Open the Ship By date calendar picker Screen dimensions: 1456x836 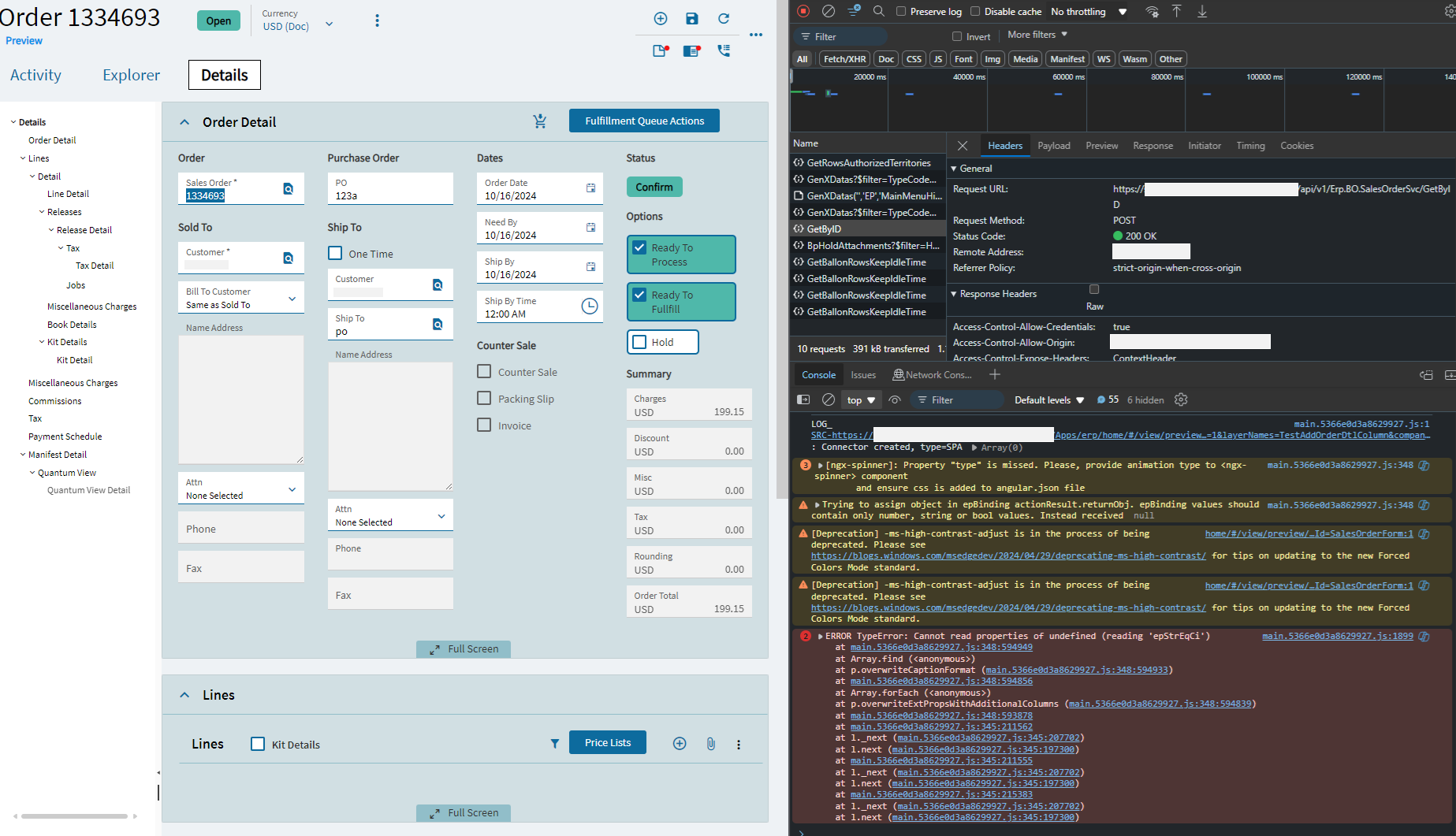coord(590,267)
